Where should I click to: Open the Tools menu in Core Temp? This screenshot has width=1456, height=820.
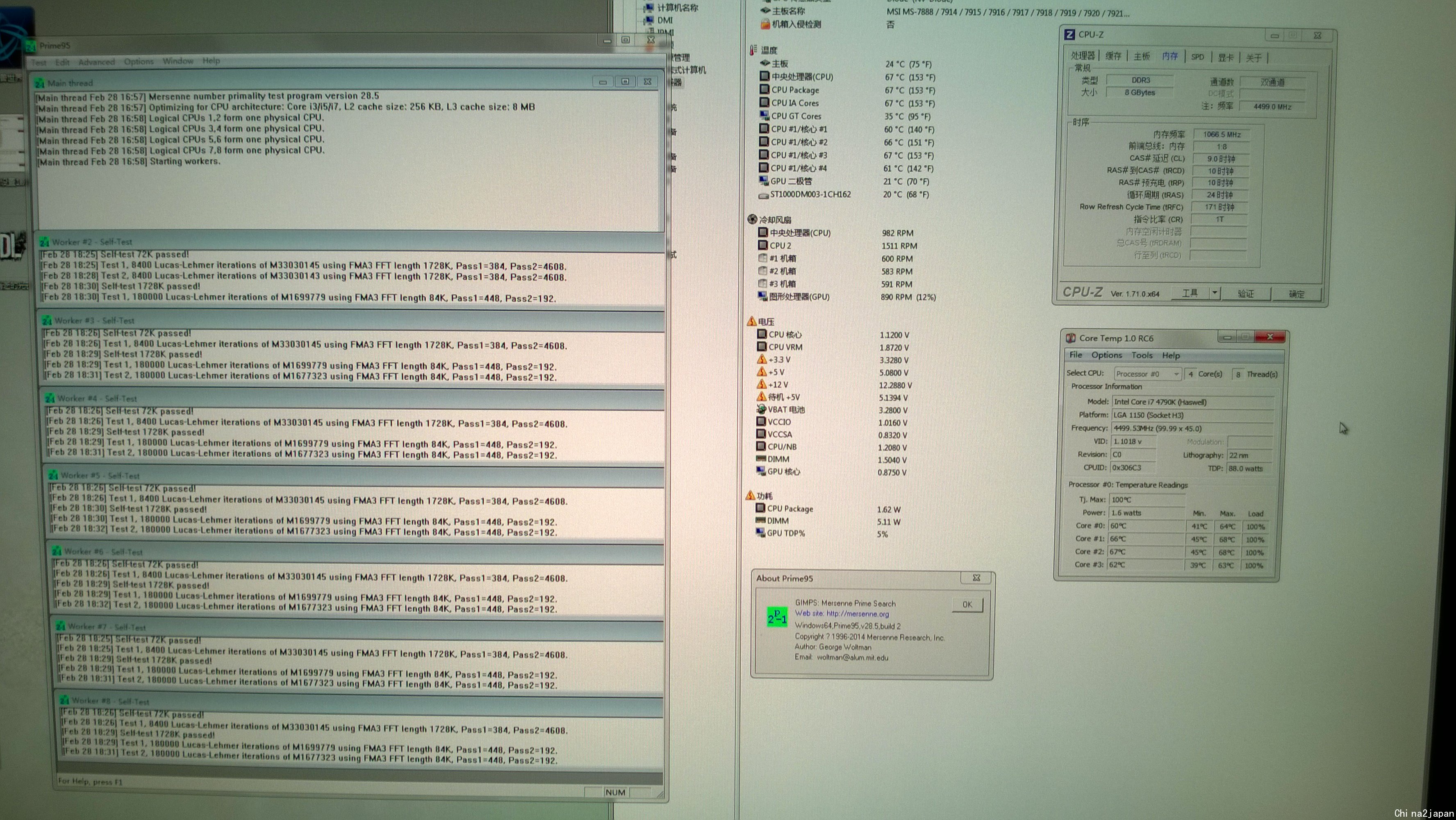[x=1142, y=355]
